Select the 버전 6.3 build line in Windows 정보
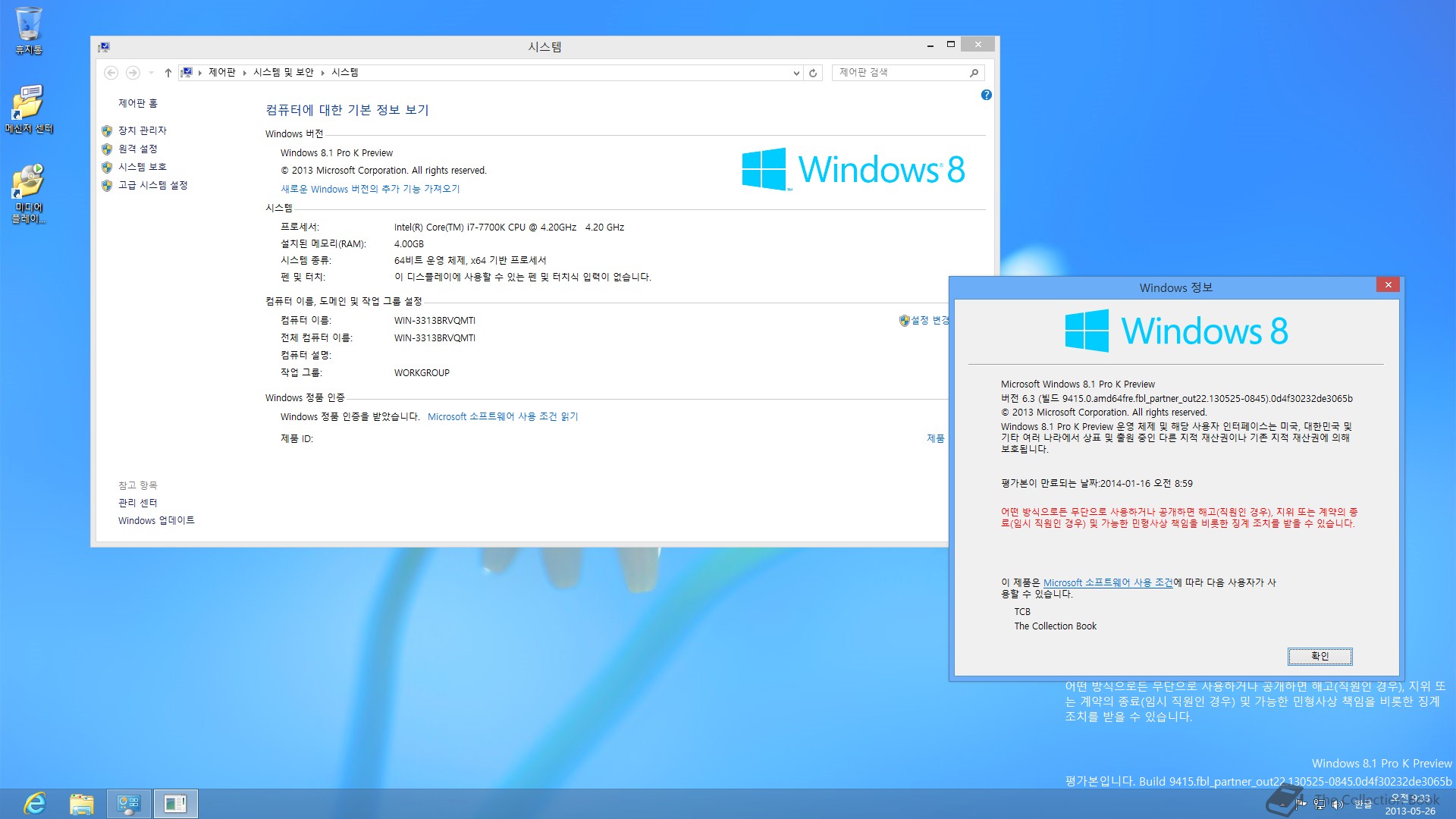The image size is (1456, 819). click(1176, 398)
